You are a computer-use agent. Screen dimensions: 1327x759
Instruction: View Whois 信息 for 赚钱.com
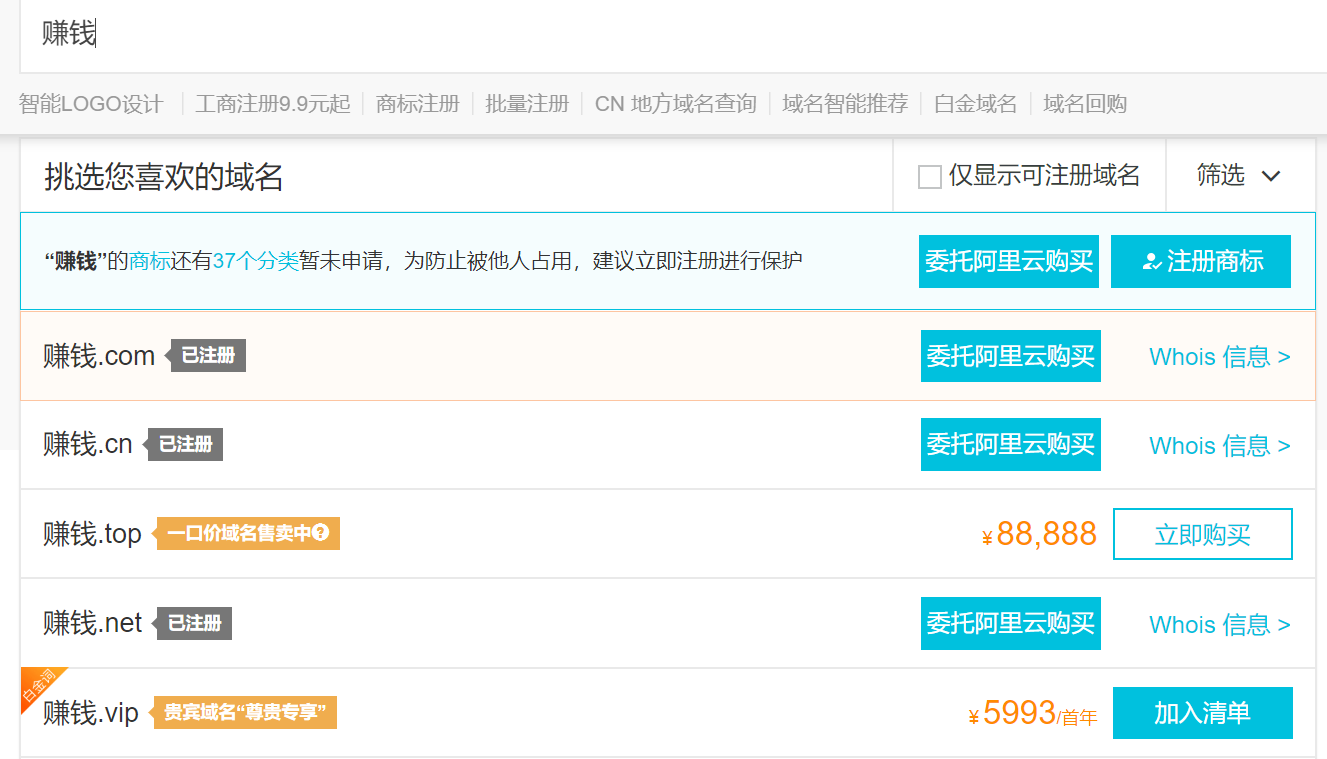tap(1220, 357)
